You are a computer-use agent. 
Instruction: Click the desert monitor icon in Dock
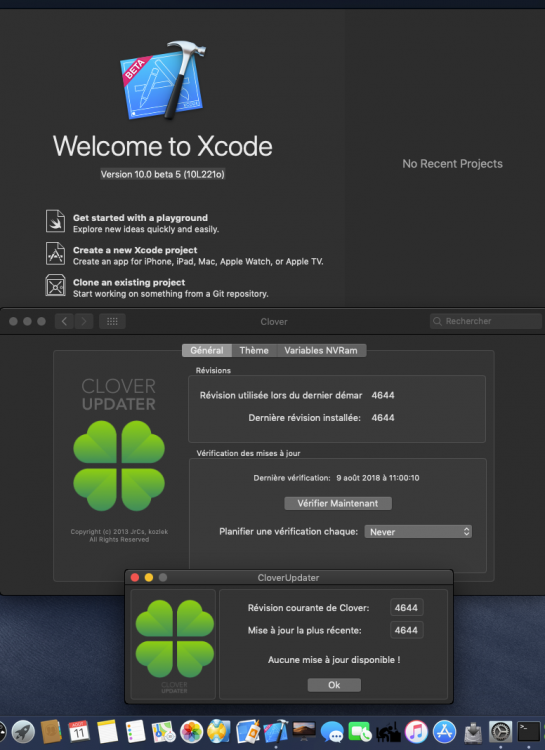click(304, 732)
